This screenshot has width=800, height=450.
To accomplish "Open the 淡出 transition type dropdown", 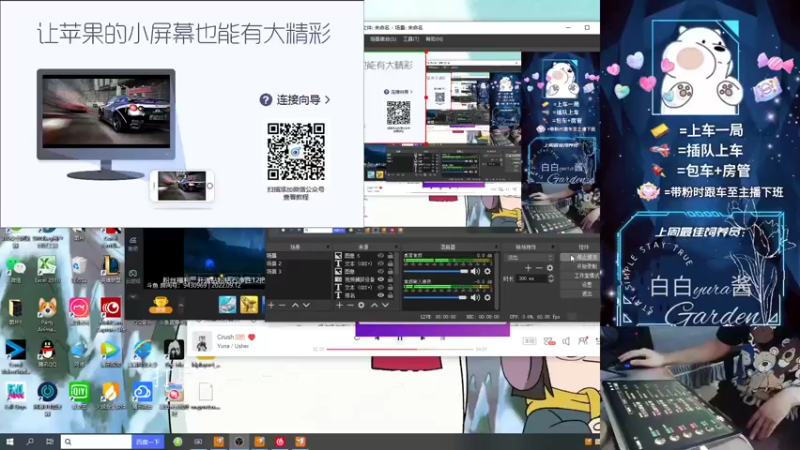I will pyautogui.click(x=529, y=257).
